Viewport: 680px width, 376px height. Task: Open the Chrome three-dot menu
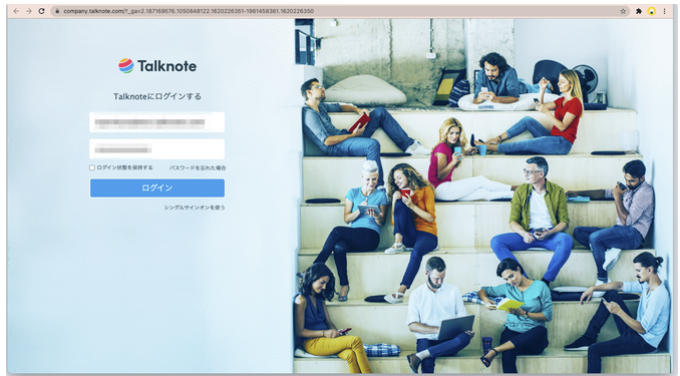coord(664,11)
